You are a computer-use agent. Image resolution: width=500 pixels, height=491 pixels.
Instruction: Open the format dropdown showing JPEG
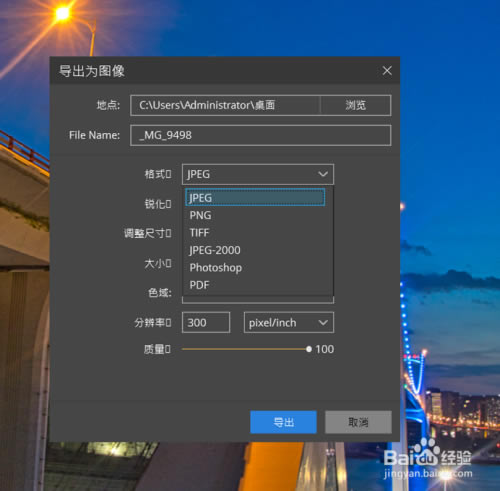pos(258,174)
